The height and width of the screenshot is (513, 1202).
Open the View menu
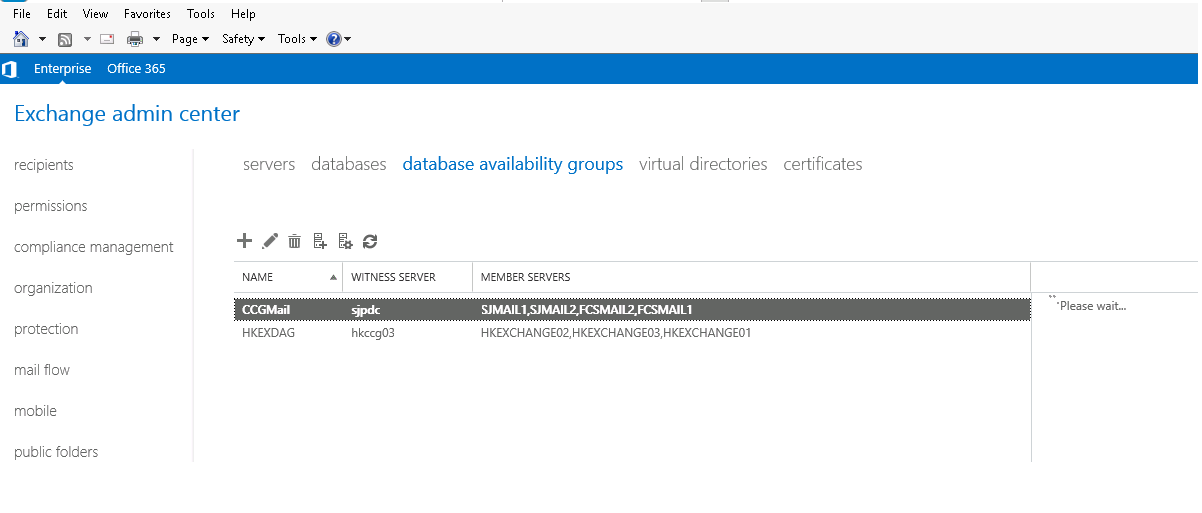tap(95, 14)
